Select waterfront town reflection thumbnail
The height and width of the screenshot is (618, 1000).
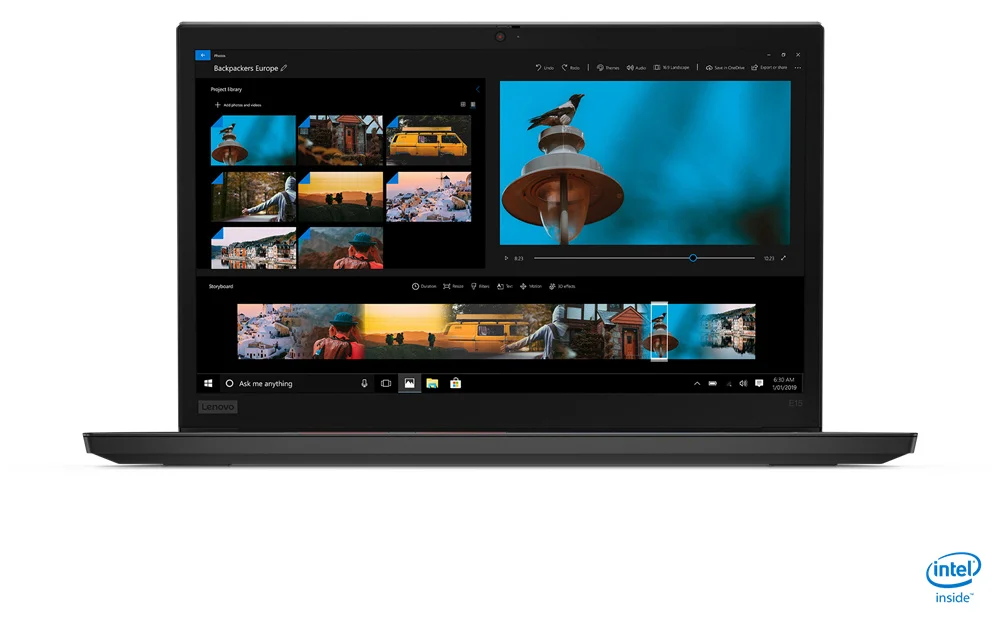[253, 248]
